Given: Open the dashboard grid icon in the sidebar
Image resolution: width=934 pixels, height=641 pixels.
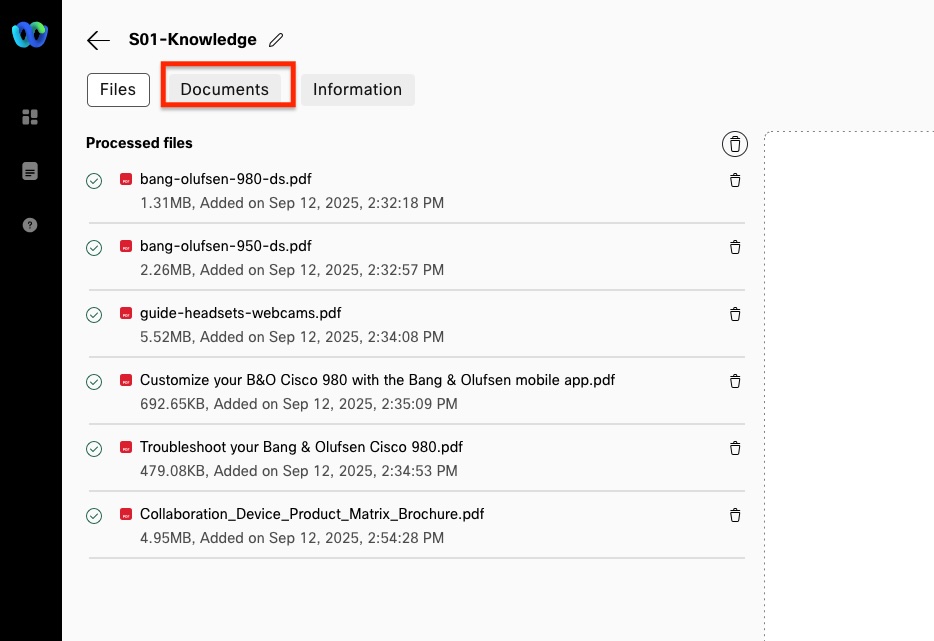Looking at the screenshot, I should pos(30,118).
